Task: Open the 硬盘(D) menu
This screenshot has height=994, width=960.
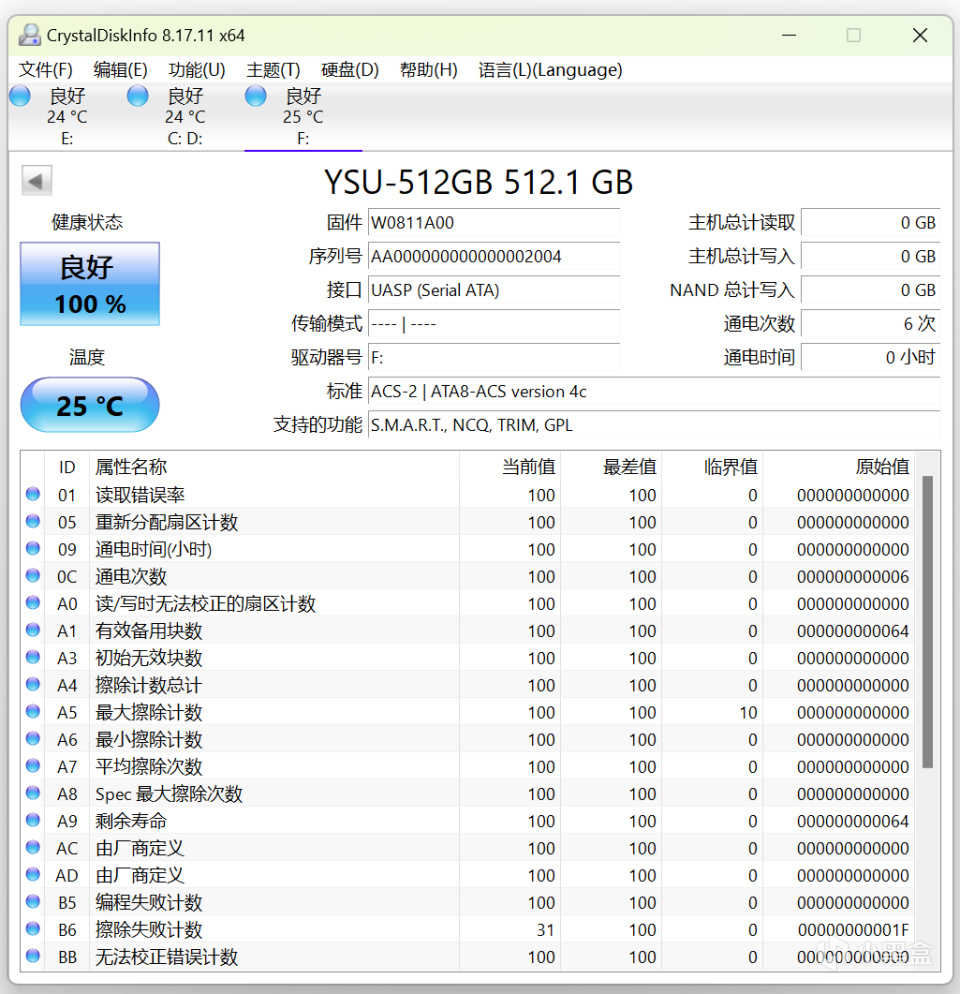Action: pos(350,70)
